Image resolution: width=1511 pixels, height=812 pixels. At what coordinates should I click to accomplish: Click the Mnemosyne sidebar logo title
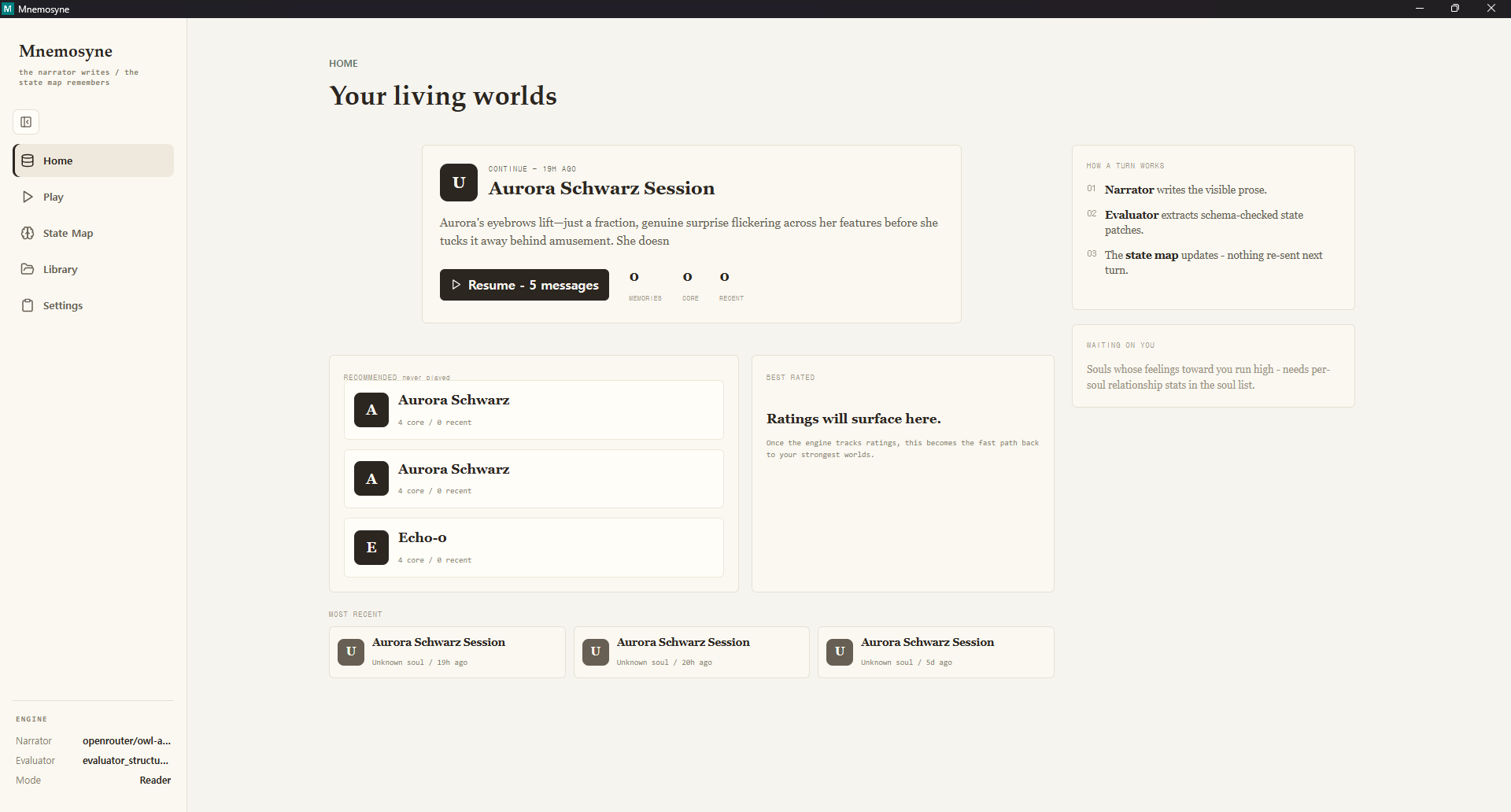tap(66, 51)
